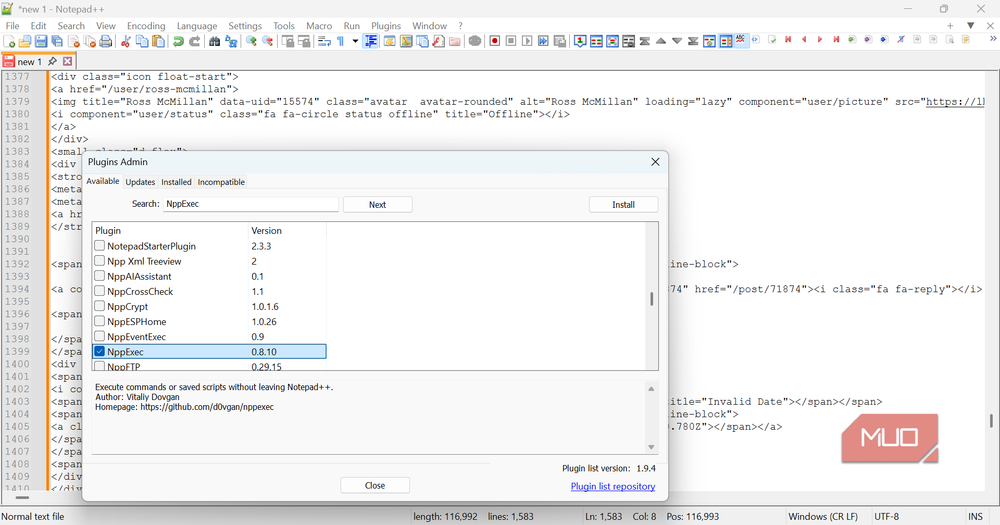Screen dimensions: 1000x525
Task: Check the NppFTP checkbox
Action: [x=99, y=366]
